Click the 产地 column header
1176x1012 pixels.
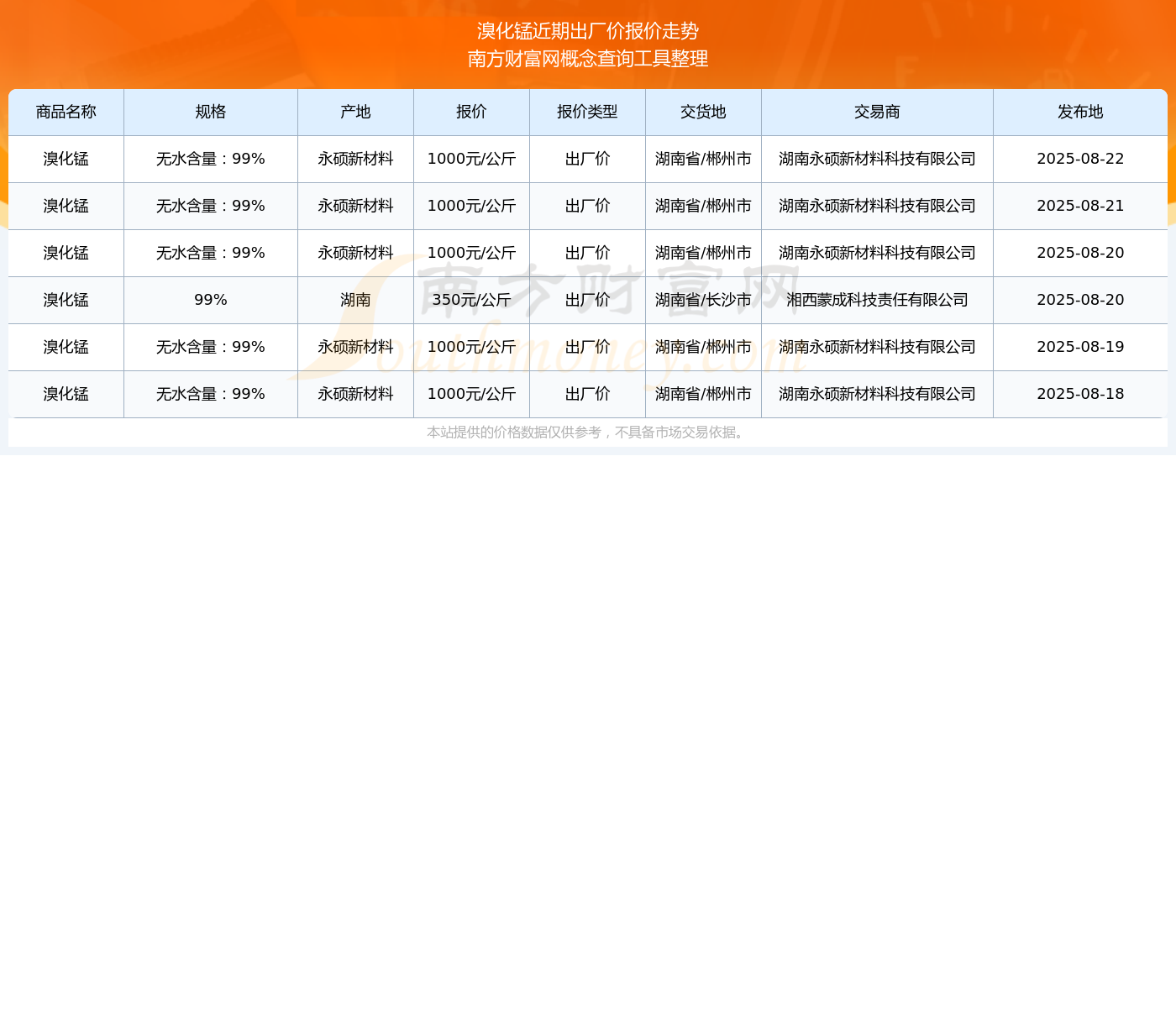pos(356,113)
